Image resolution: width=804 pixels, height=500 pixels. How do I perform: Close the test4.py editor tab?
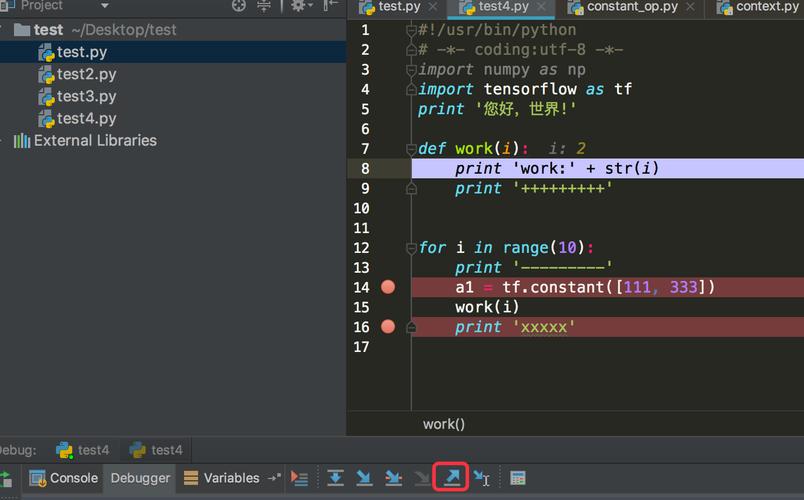(x=541, y=7)
